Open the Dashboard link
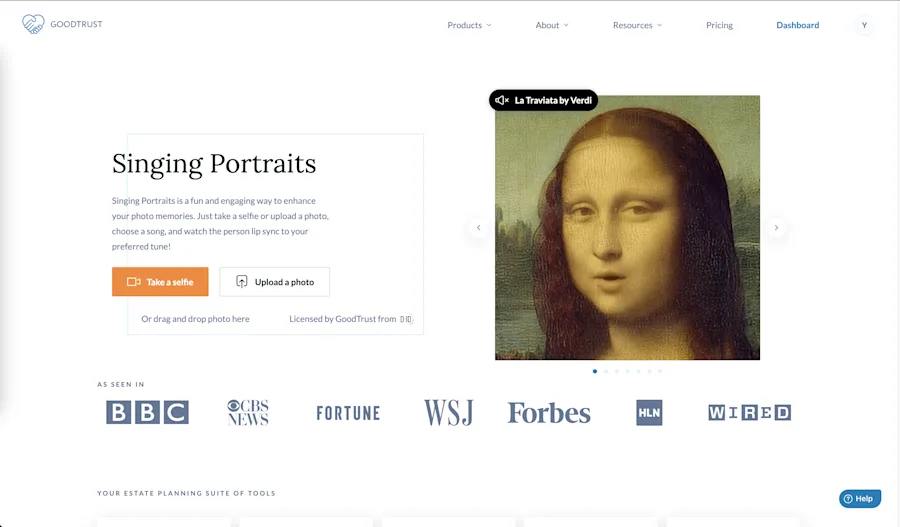The image size is (900, 527). (797, 25)
